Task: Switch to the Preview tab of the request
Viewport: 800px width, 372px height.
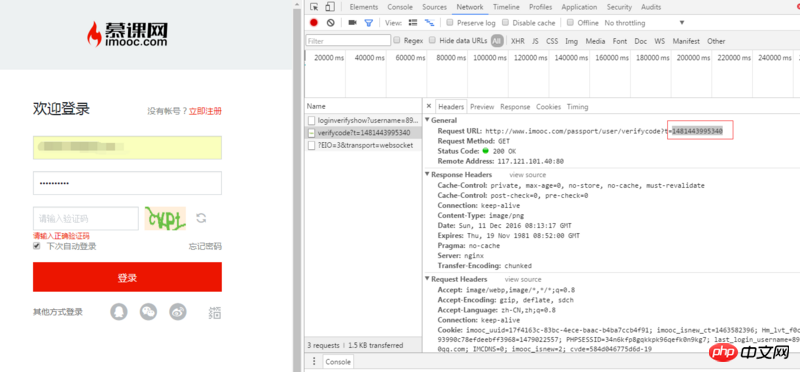Action: 482,107
